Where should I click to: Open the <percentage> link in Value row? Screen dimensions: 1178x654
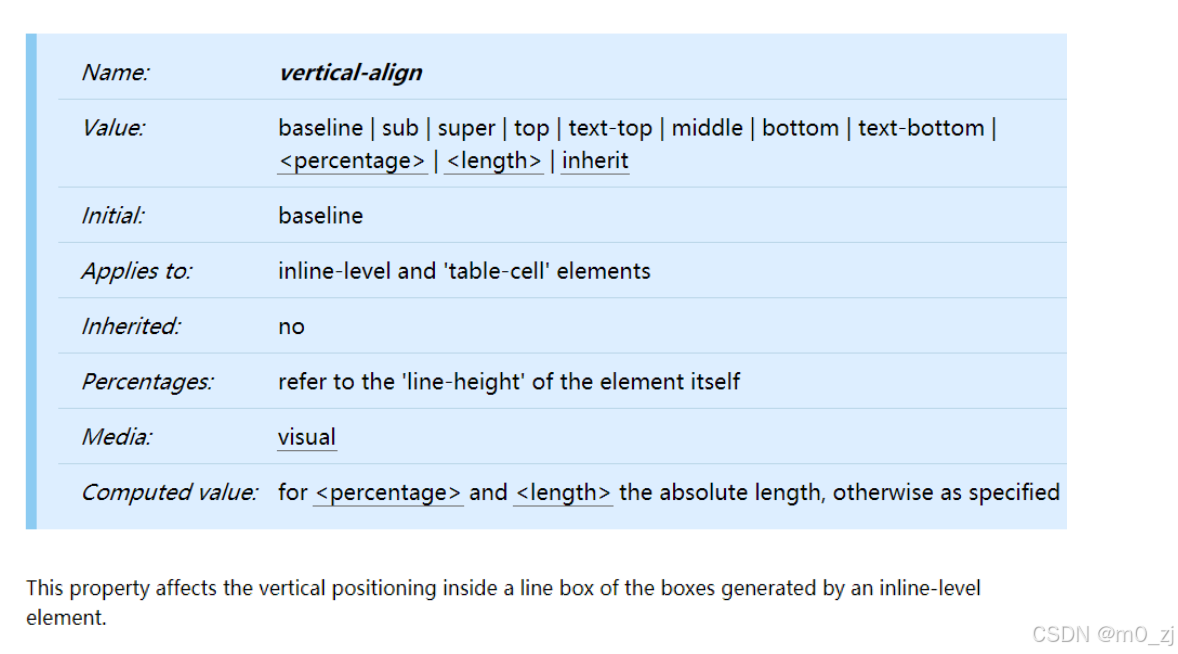tap(352, 161)
